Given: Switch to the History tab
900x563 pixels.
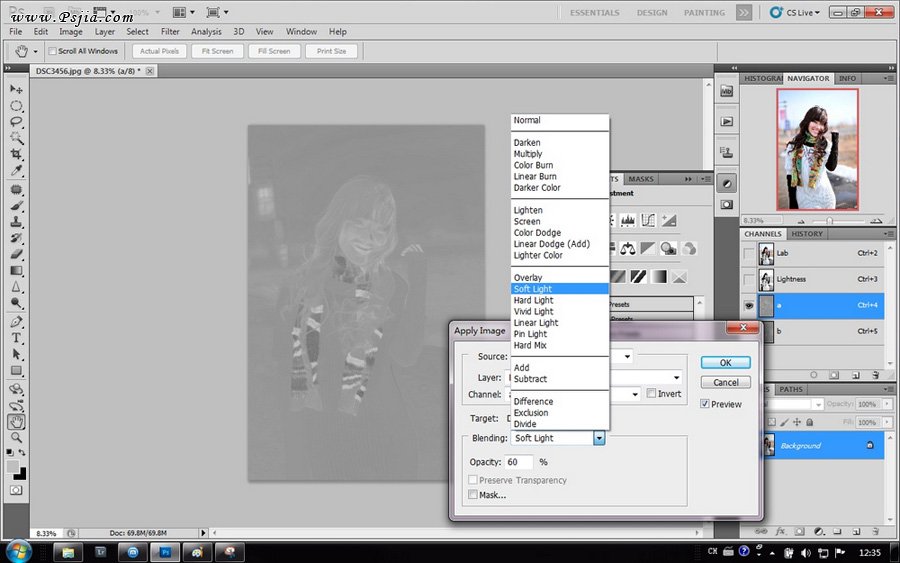Looking at the screenshot, I should [807, 234].
